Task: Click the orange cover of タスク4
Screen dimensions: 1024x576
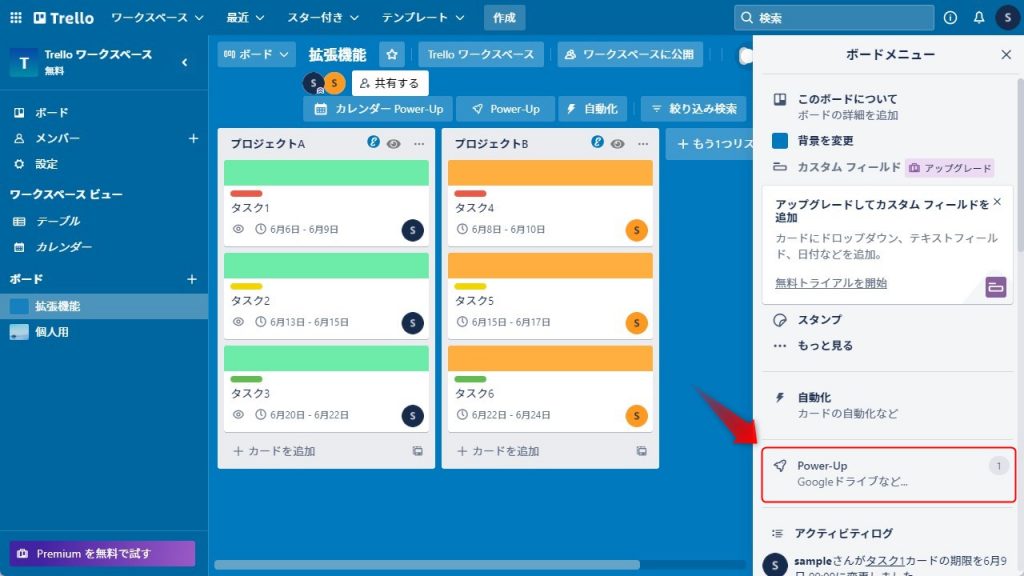Action: click(551, 172)
